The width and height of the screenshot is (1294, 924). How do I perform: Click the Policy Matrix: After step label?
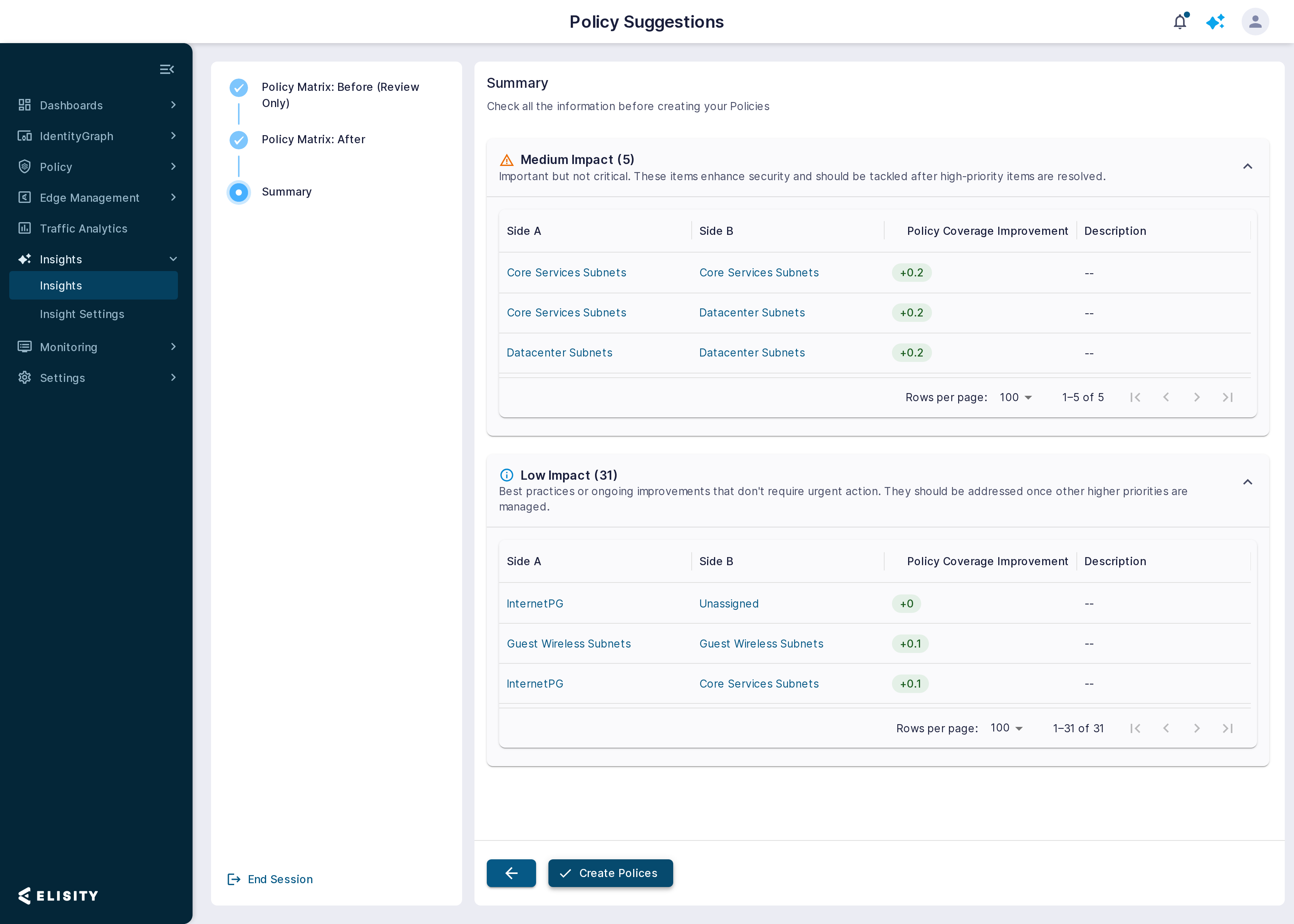(313, 139)
